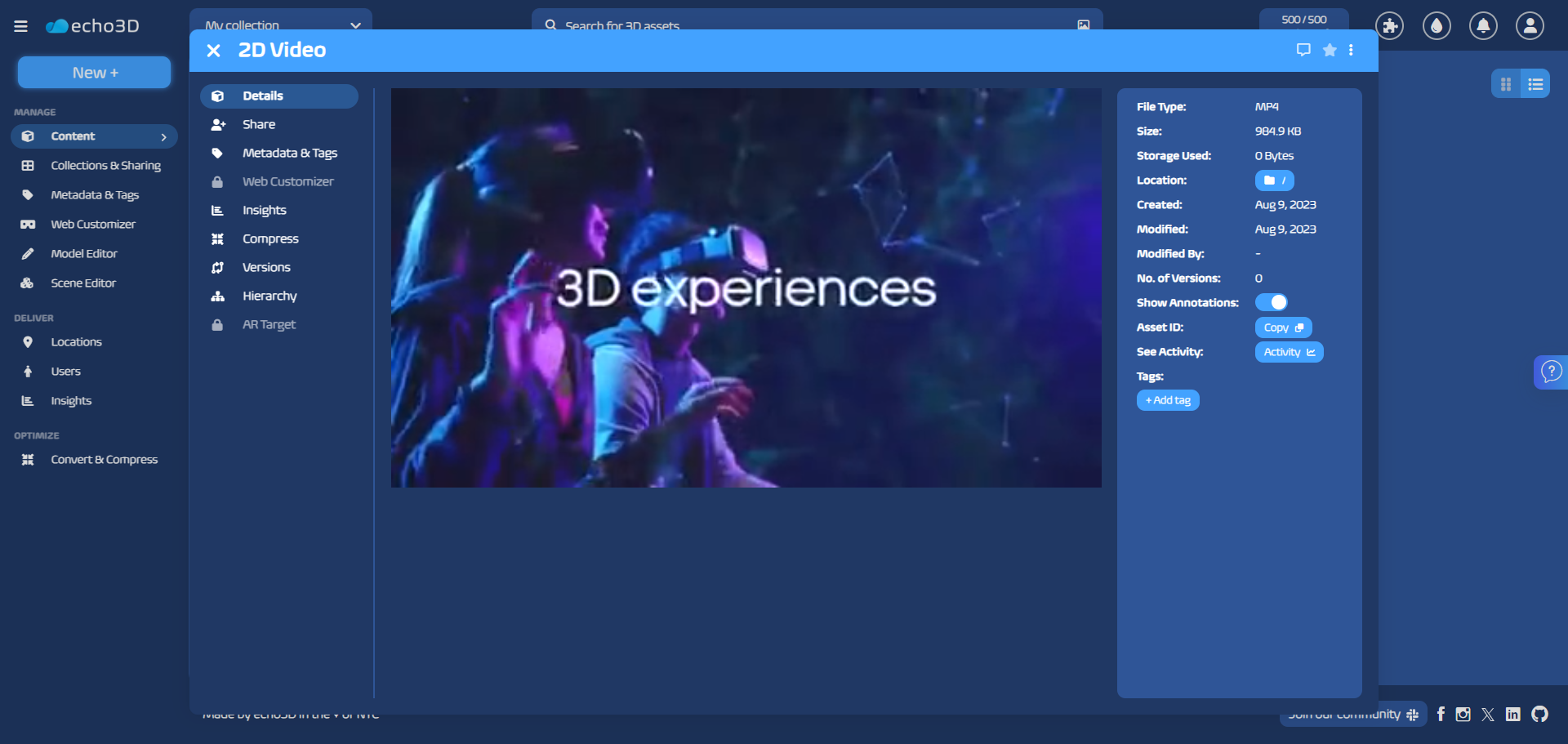Viewport: 1568px width, 744px height.
Task: Select the Metadata & Tags panel tab
Action: click(x=289, y=153)
